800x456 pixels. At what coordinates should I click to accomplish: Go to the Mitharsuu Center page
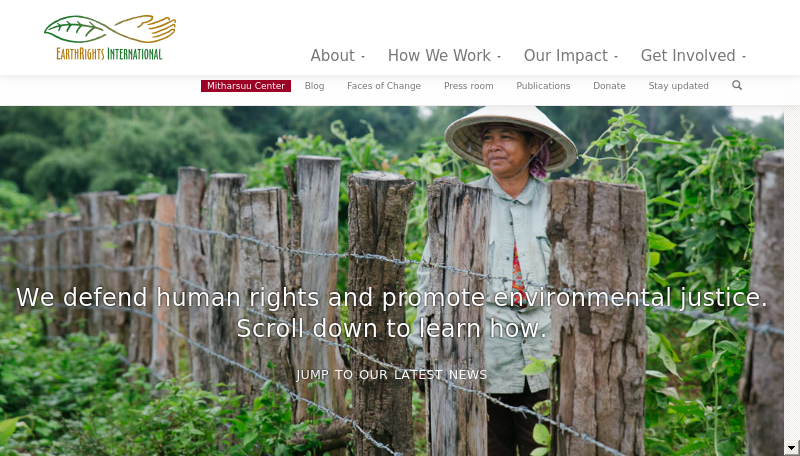246,86
